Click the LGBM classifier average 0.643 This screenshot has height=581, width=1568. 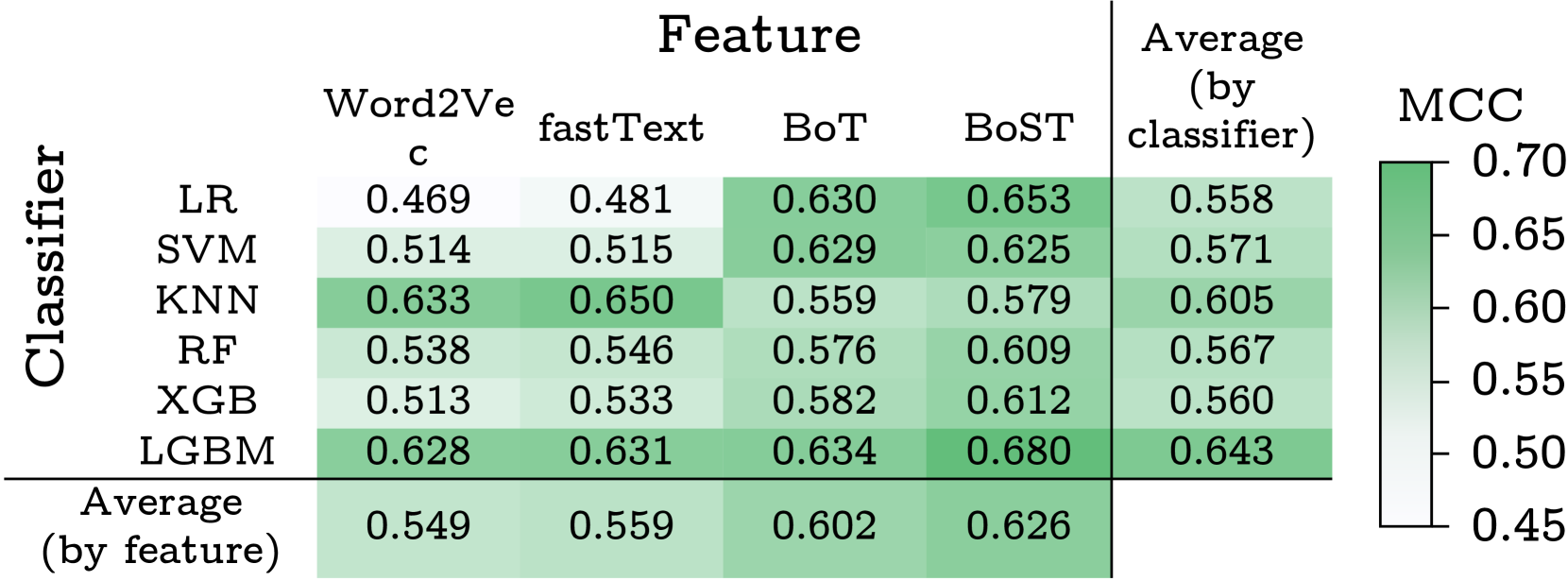tap(1221, 452)
